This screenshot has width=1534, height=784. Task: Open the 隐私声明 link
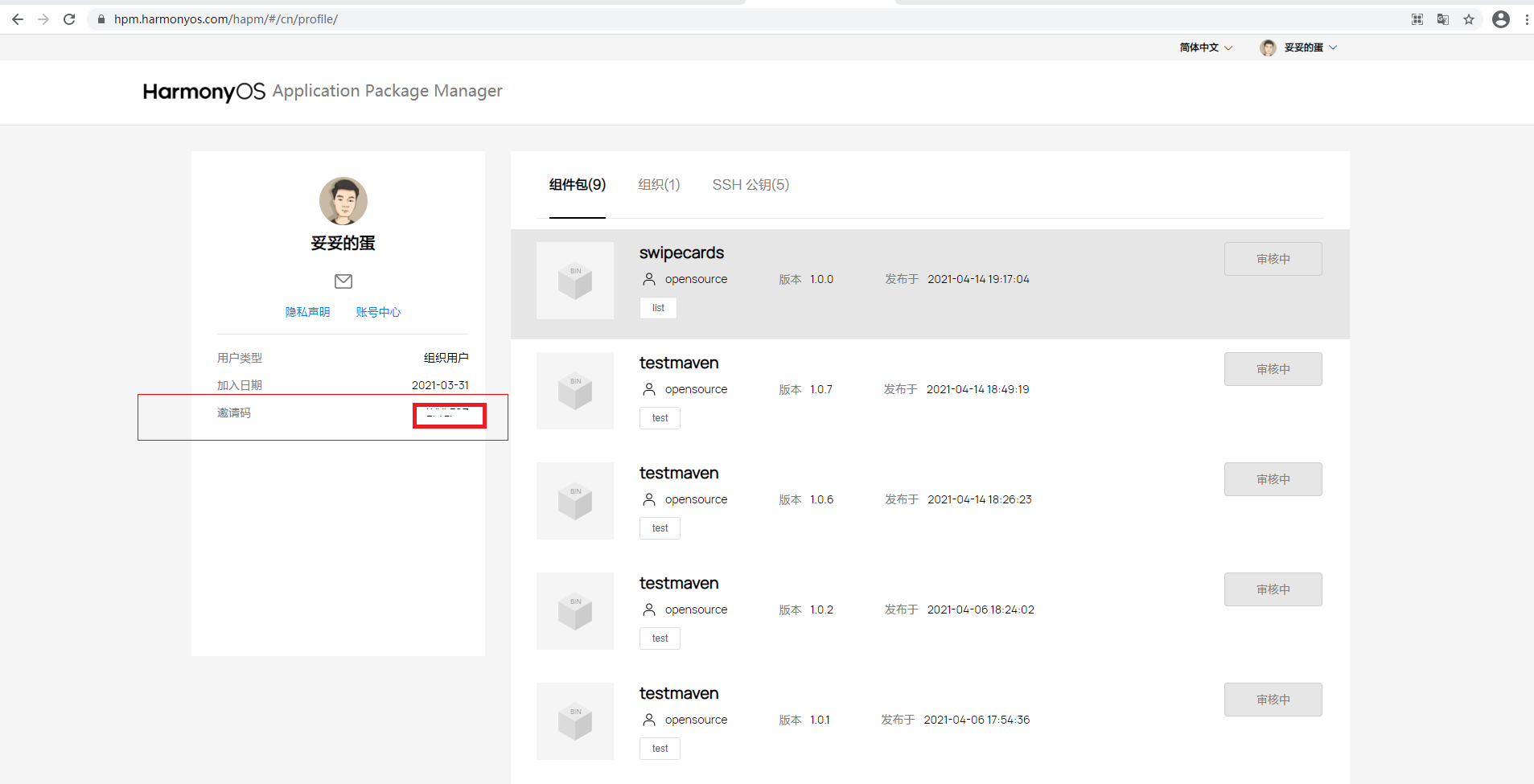click(x=307, y=312)
